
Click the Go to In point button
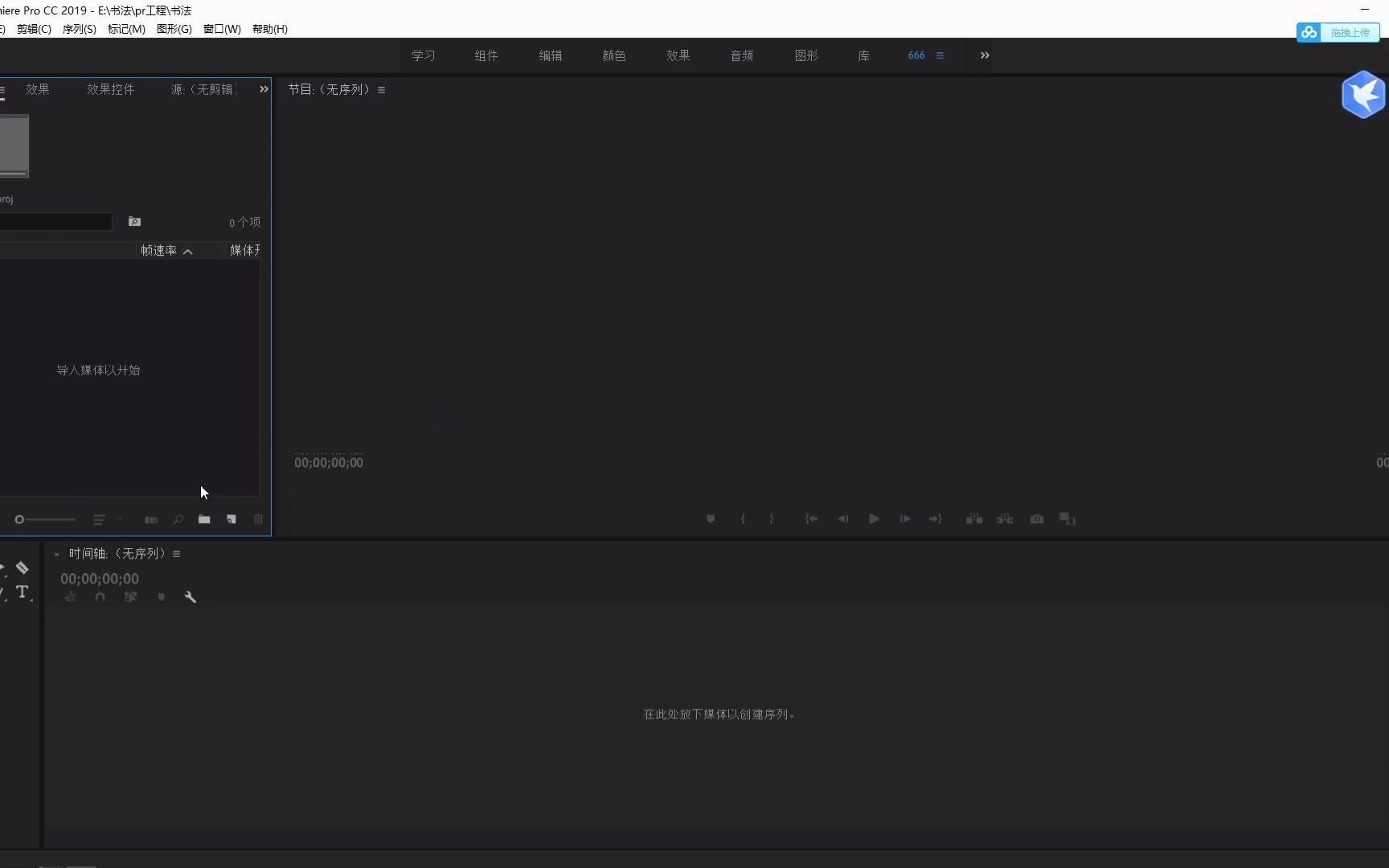(x=812, y=519)
